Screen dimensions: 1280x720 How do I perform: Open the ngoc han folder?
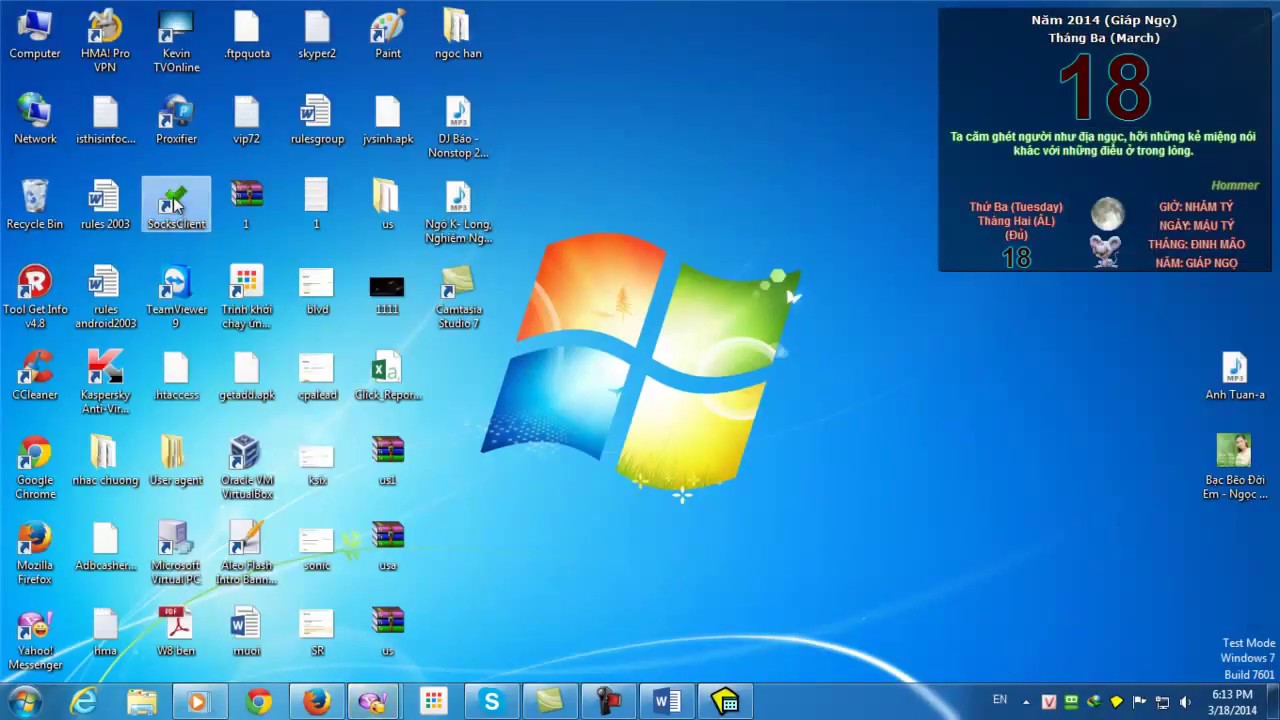[x=458, y=35]
